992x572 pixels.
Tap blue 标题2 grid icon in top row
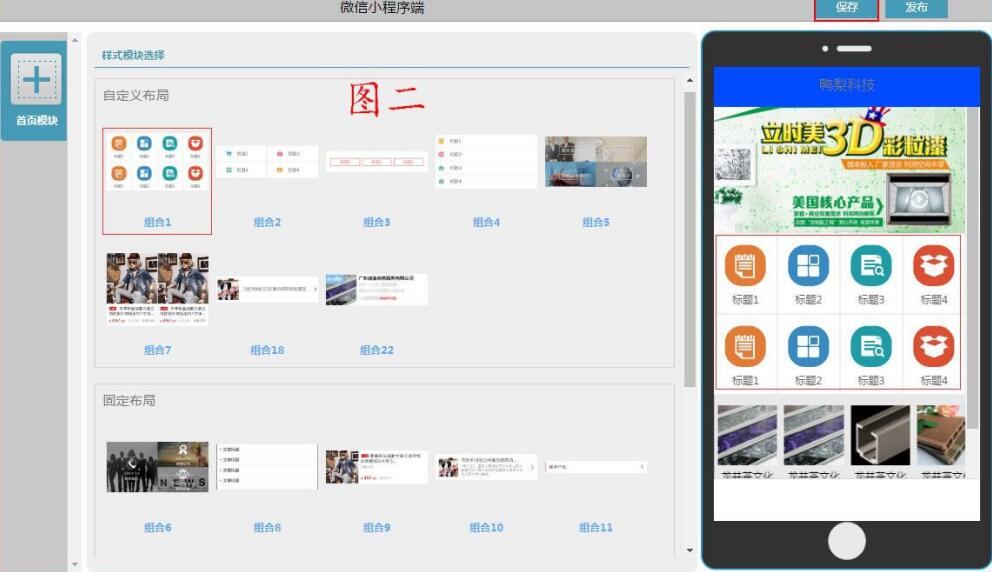click(x=808, y=265)
